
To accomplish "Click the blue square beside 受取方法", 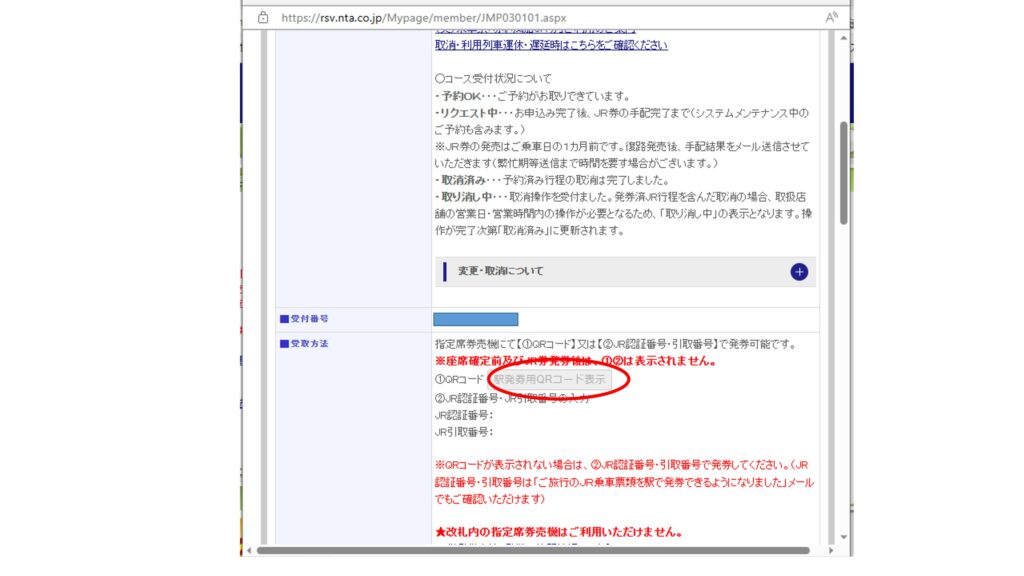I will (284, 344).
